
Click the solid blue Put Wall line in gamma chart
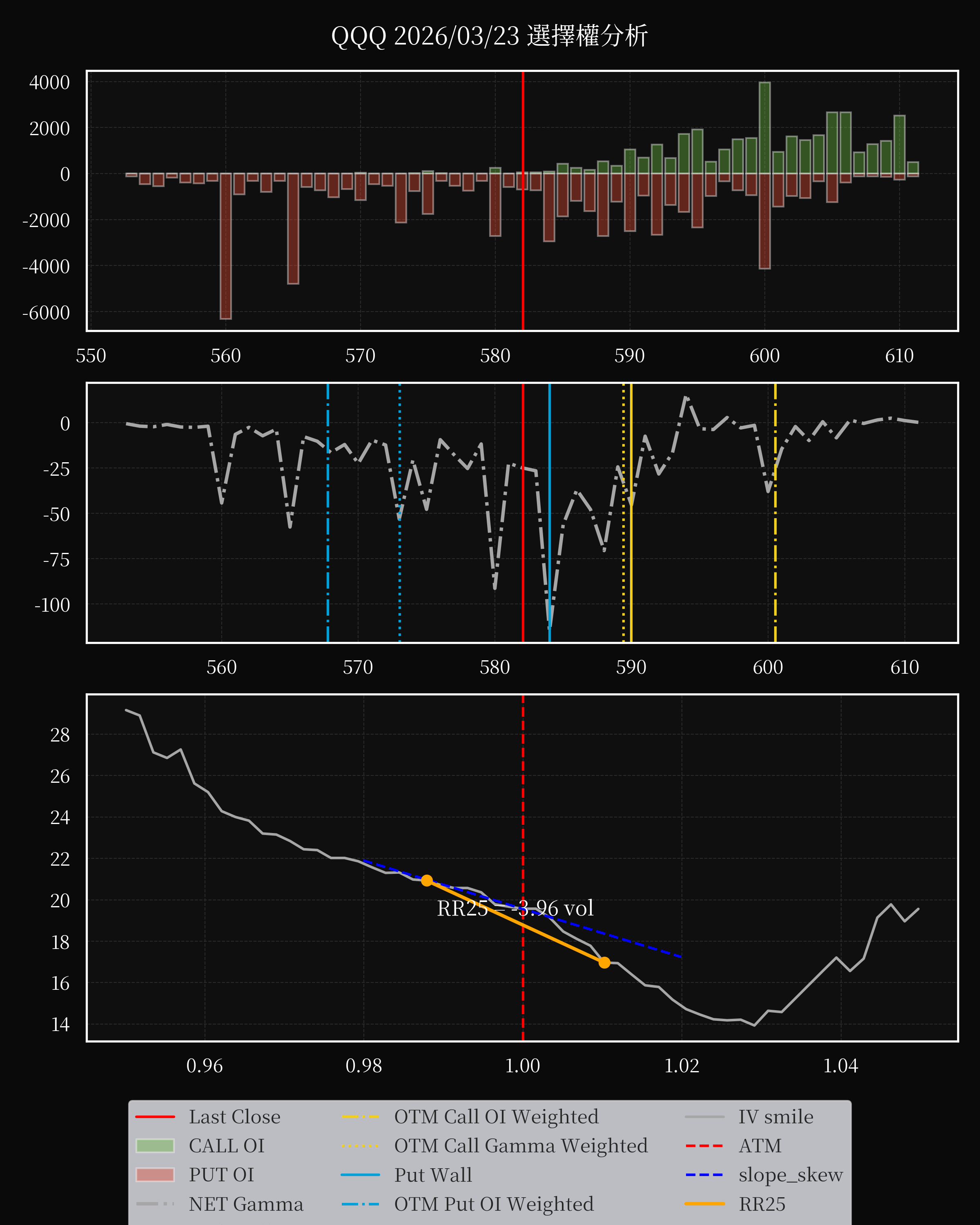pyautogui.click(x=549, y=512)
